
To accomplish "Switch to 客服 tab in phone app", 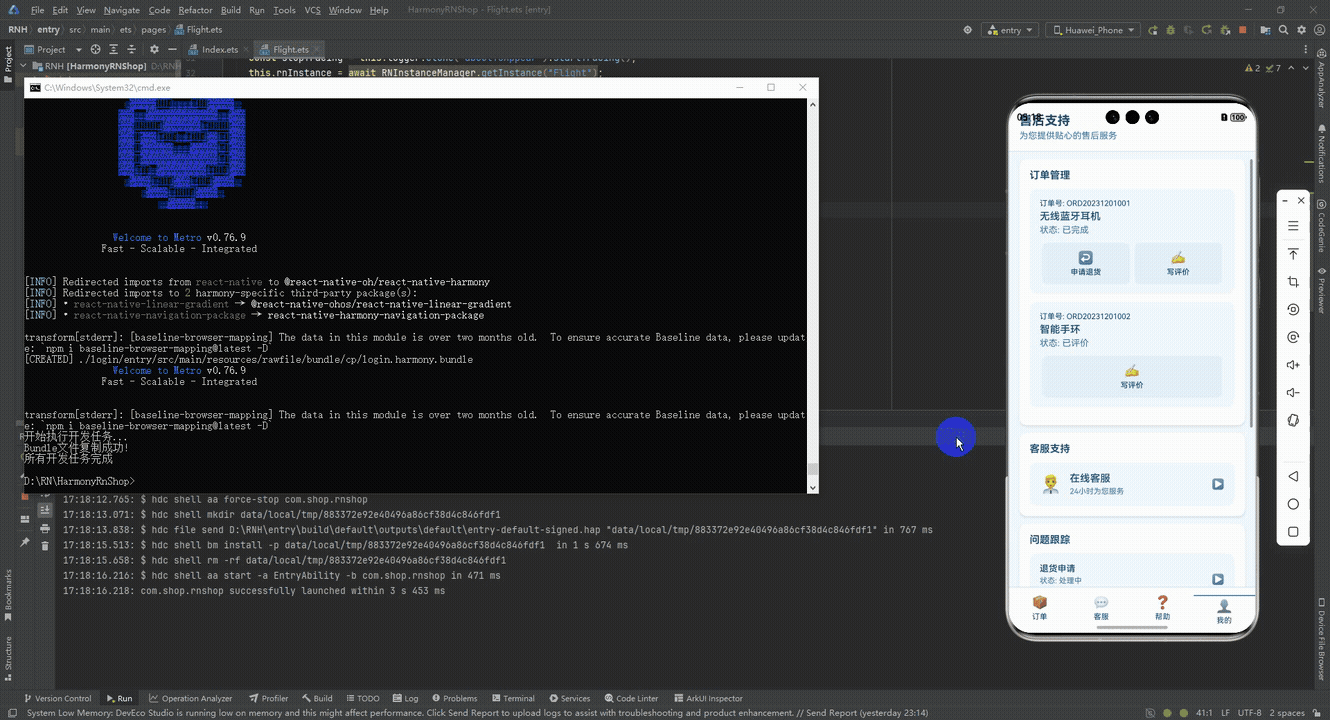I will [x=1101, y=608].
